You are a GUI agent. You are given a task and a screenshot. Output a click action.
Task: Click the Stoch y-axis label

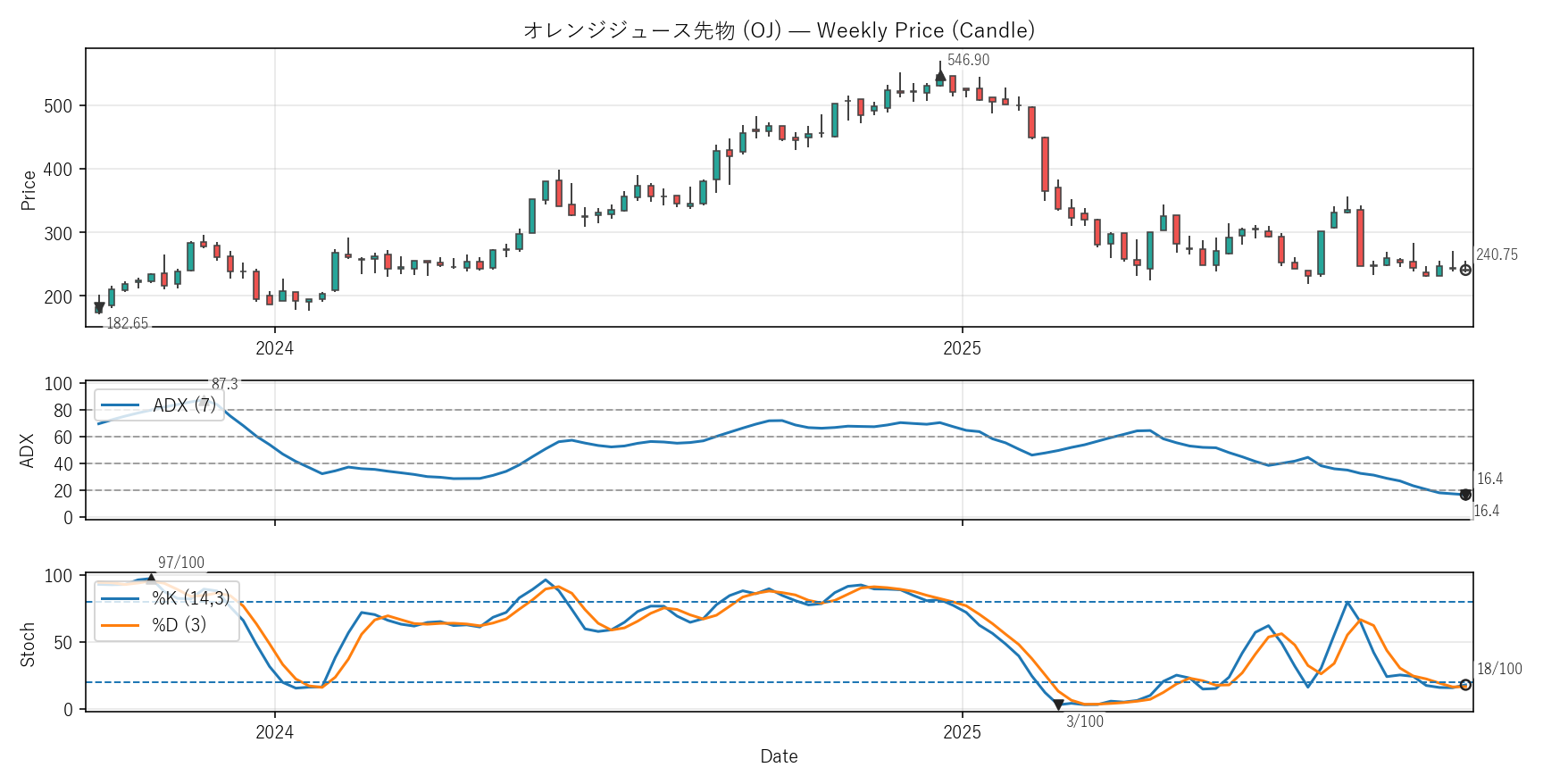pyautogui.click(x=29, y=645)
